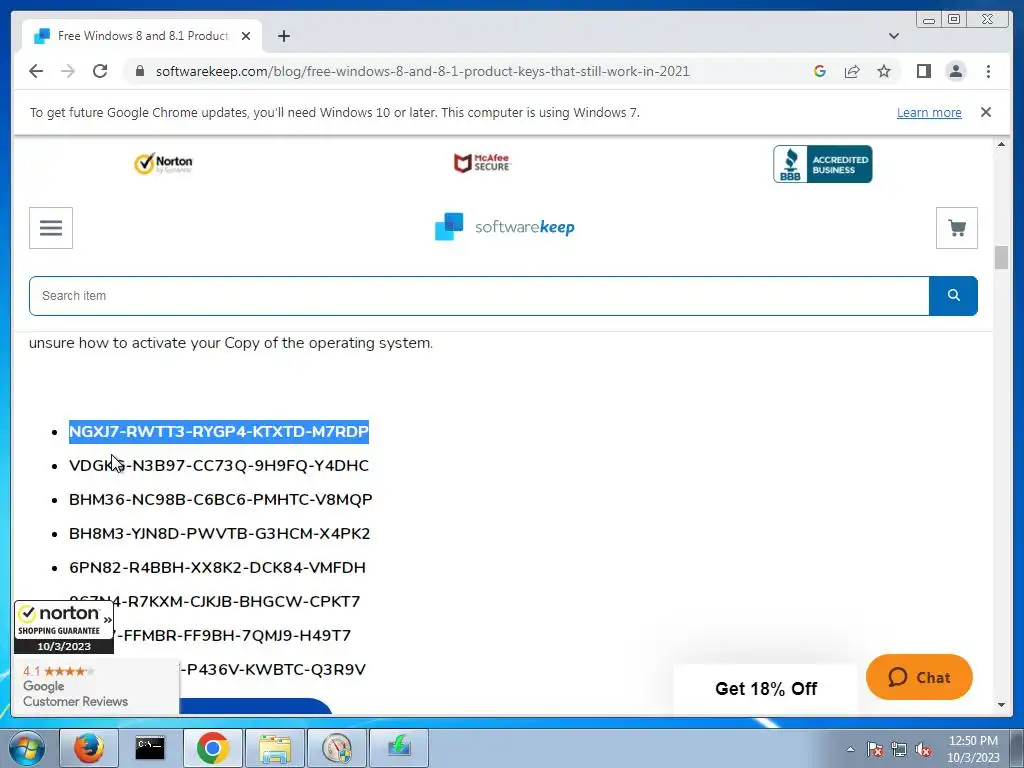Open the Windows Start menu

[27, 748]
